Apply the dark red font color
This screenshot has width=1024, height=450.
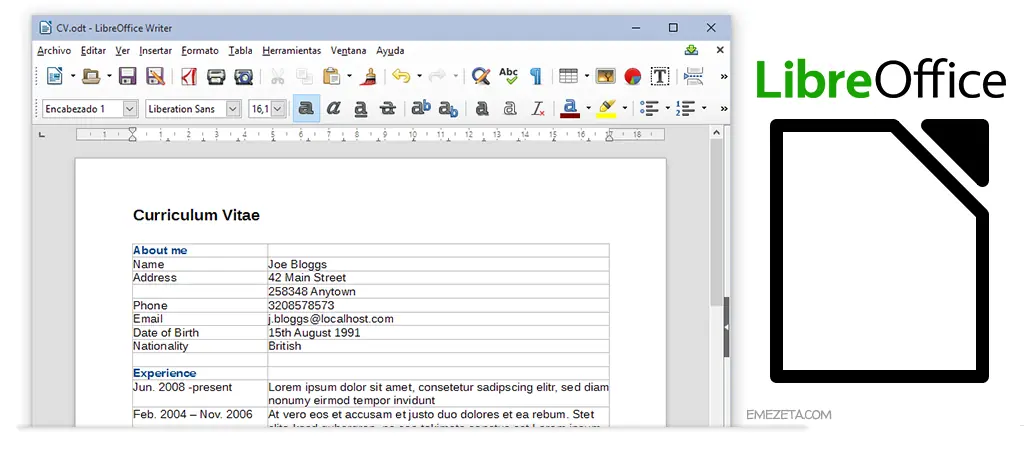(570, 108)
